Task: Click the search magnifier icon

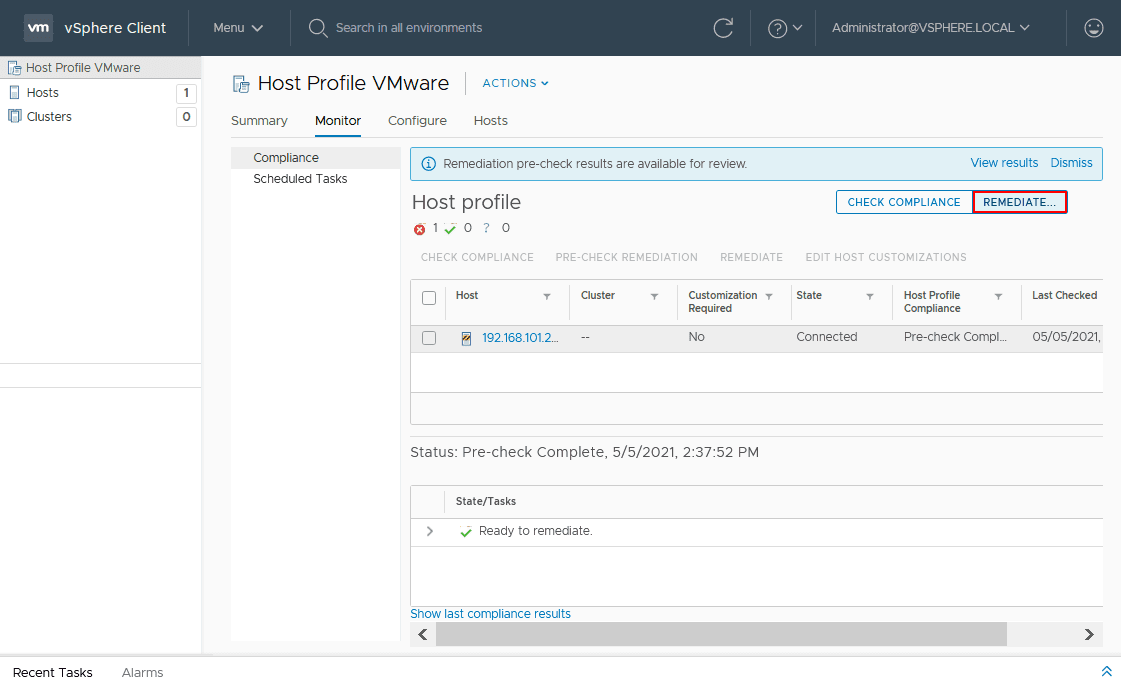Action: [x=318, y=28]
